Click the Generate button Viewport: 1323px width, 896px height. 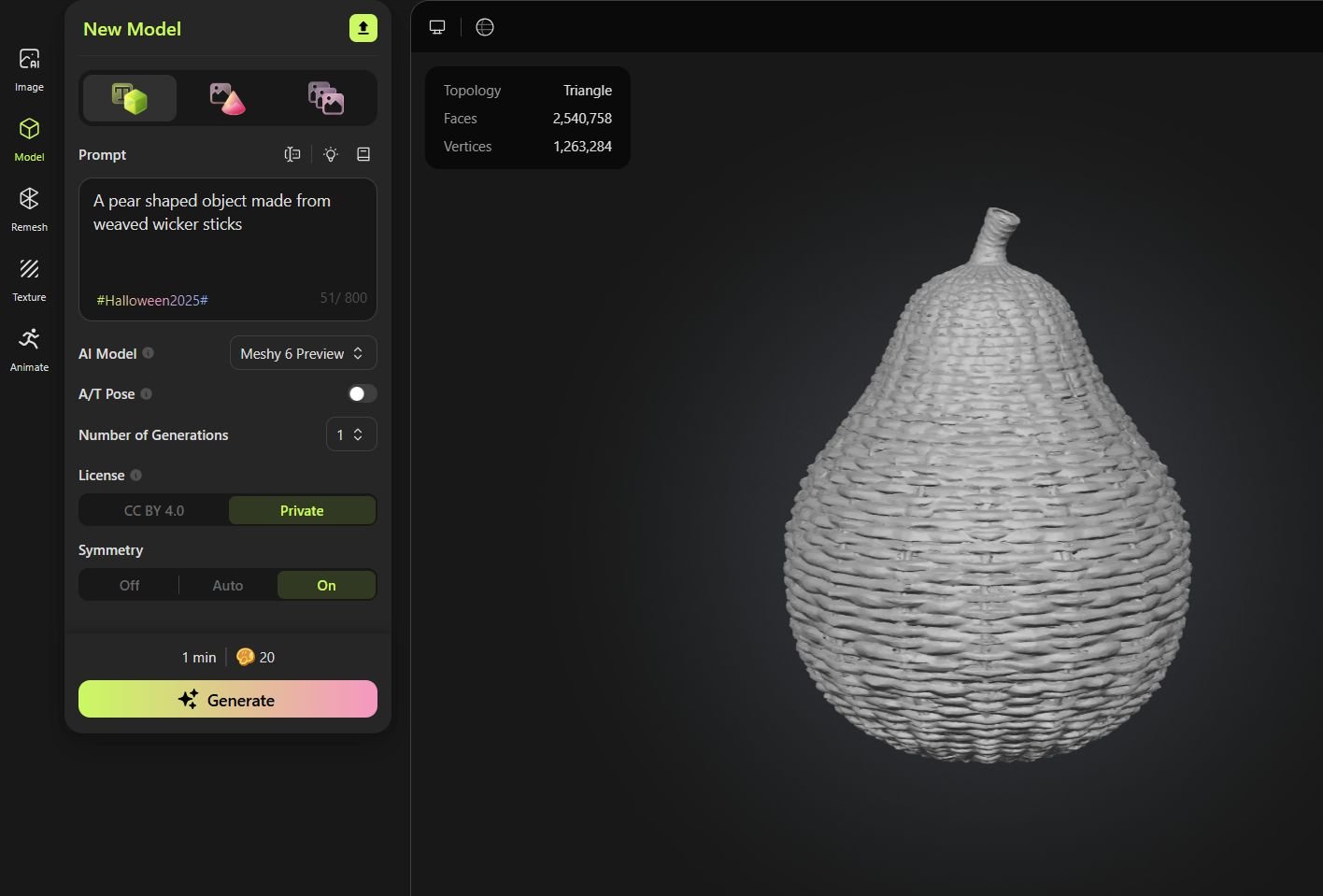[227, 700]
